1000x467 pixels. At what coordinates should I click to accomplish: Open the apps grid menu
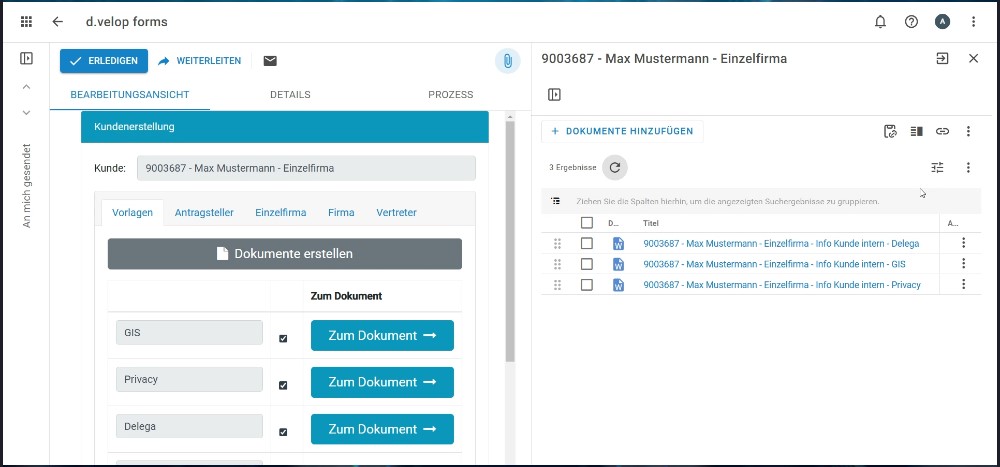pos(26,22)
